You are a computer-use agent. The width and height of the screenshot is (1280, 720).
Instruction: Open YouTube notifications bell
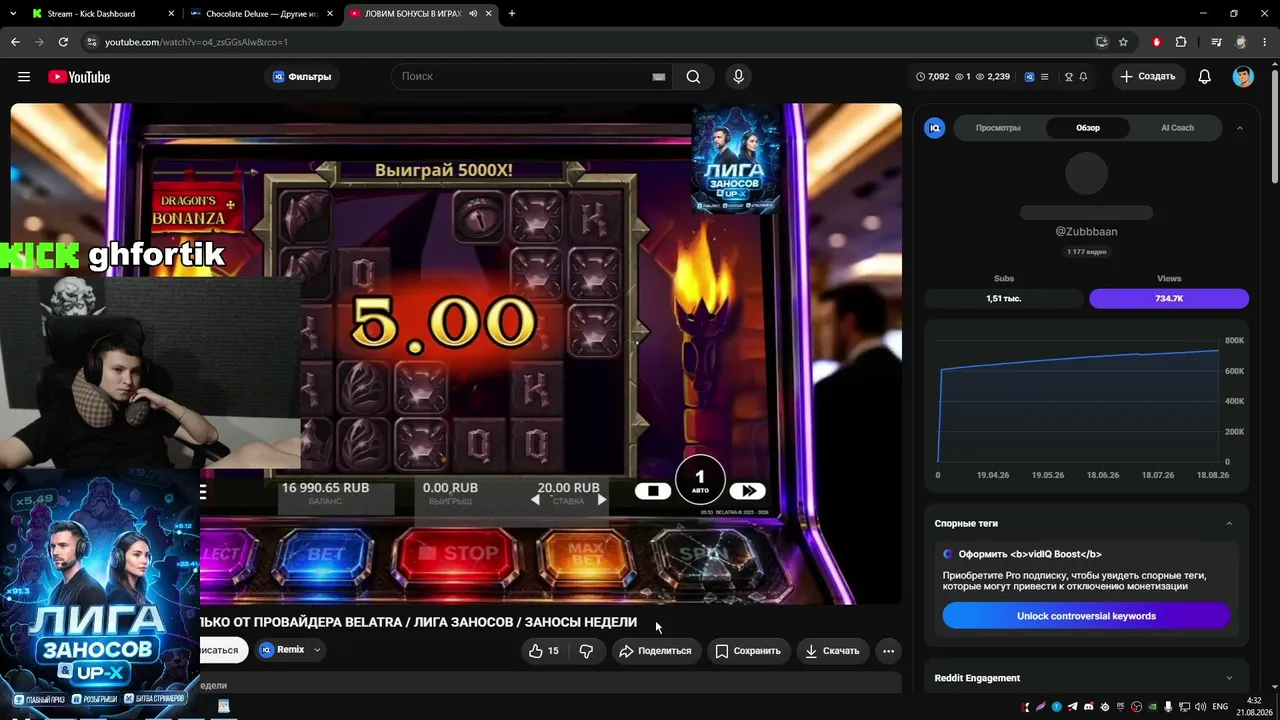[1205, 77]
